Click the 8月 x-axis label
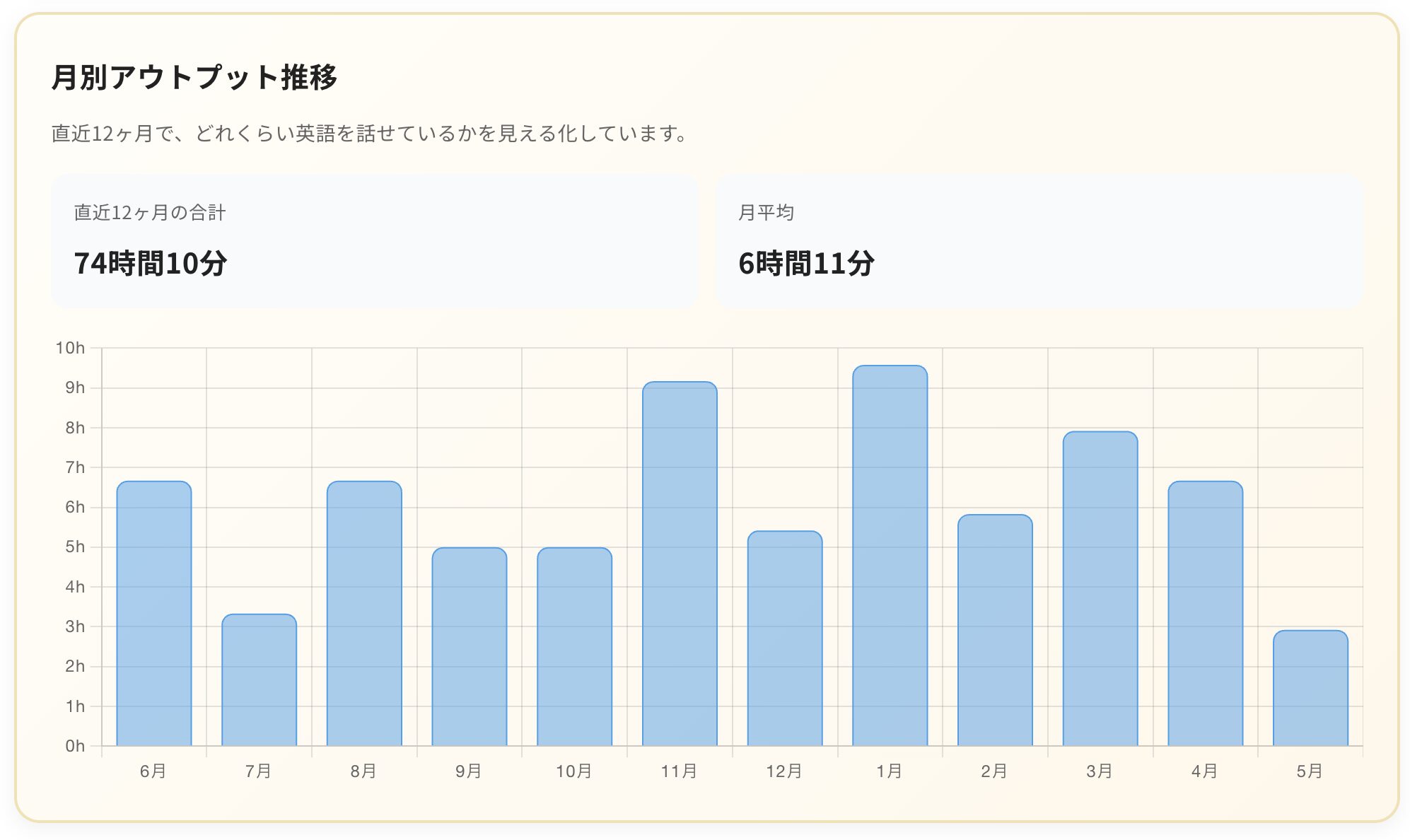 [x=364, y=771]
